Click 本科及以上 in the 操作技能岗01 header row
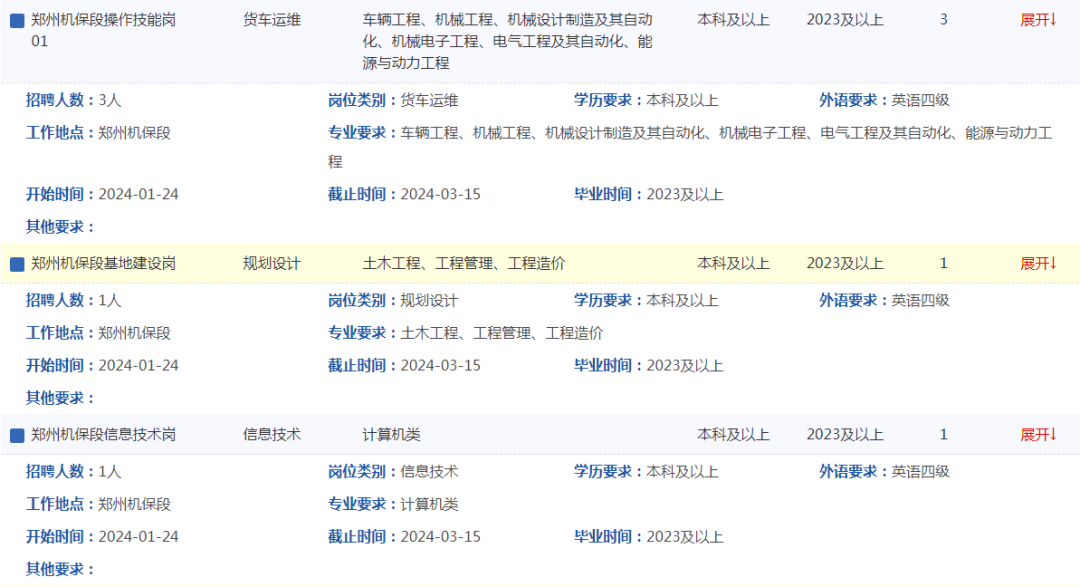 734,20
